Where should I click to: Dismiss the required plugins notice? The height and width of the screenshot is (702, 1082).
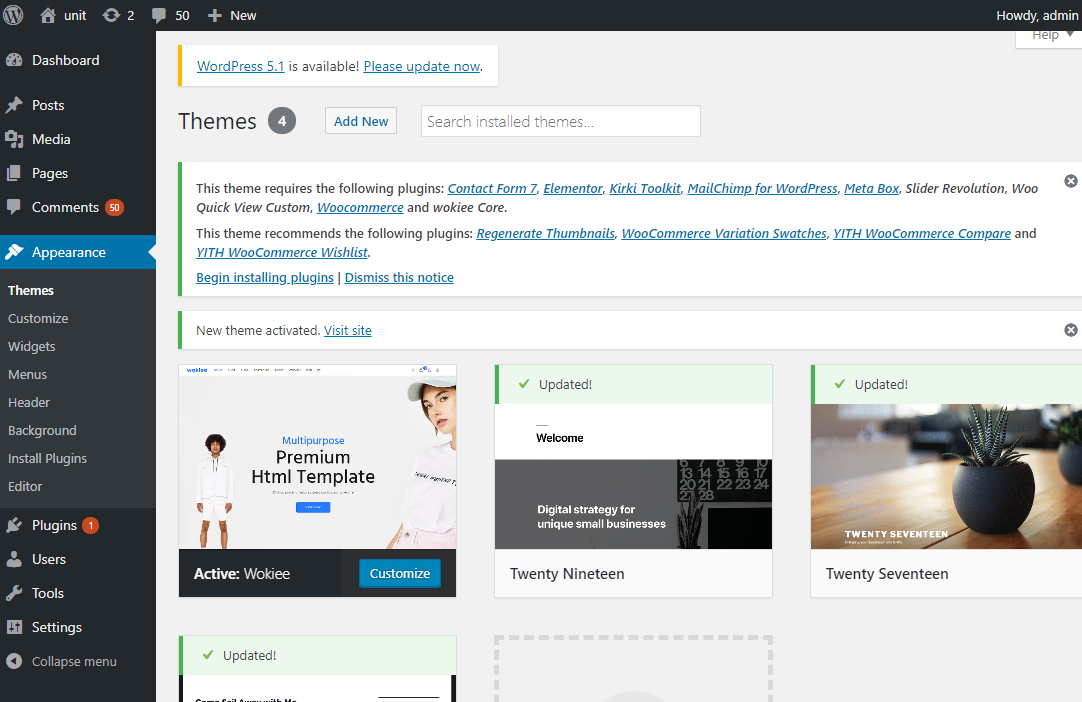click(1070, 181)
